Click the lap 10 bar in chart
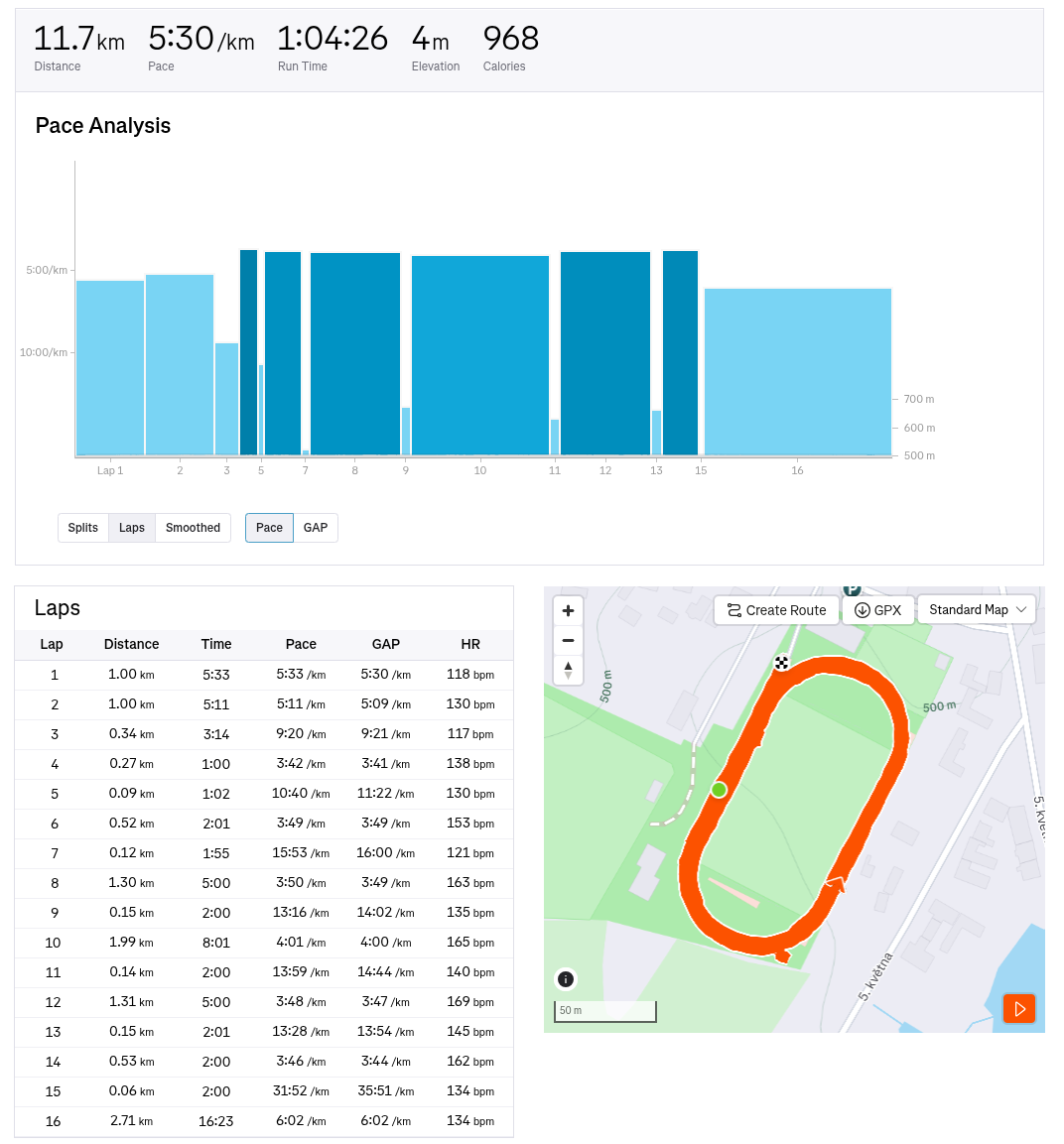The height and width of the screenshot is (1144, 1064). (x=480, y=355)
